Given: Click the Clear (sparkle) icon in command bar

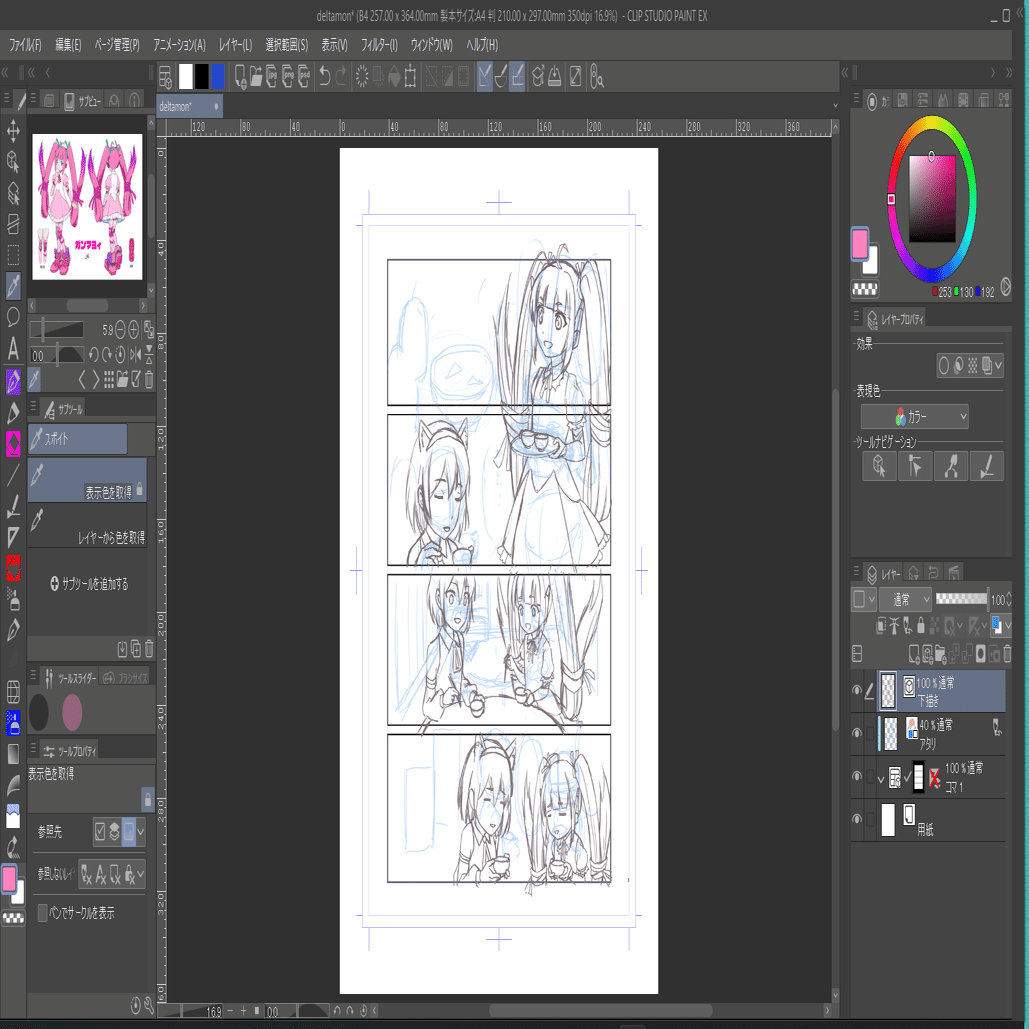Looking at the screenshot, I should 362,77.
